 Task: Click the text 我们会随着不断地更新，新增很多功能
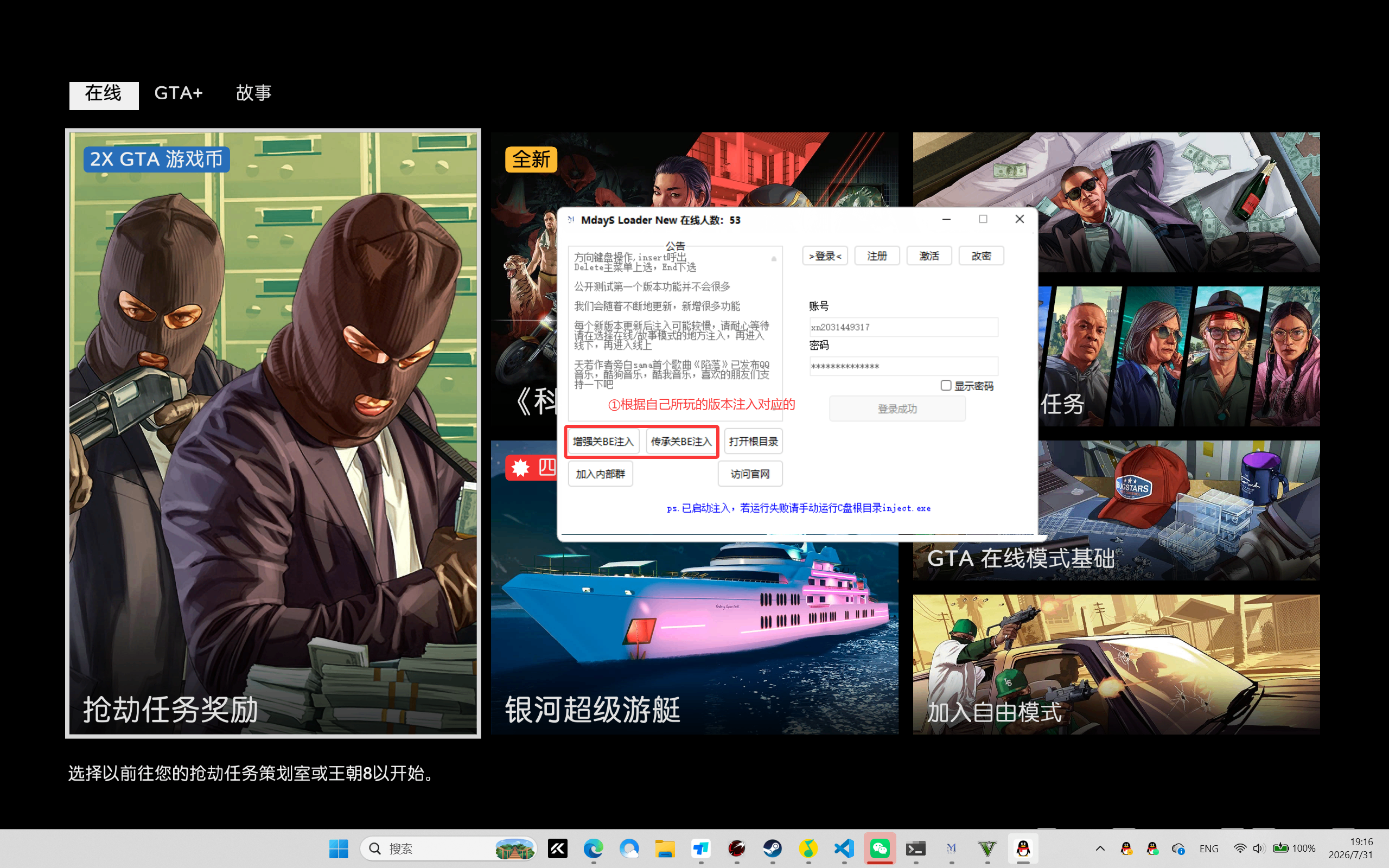pos(657,306)
